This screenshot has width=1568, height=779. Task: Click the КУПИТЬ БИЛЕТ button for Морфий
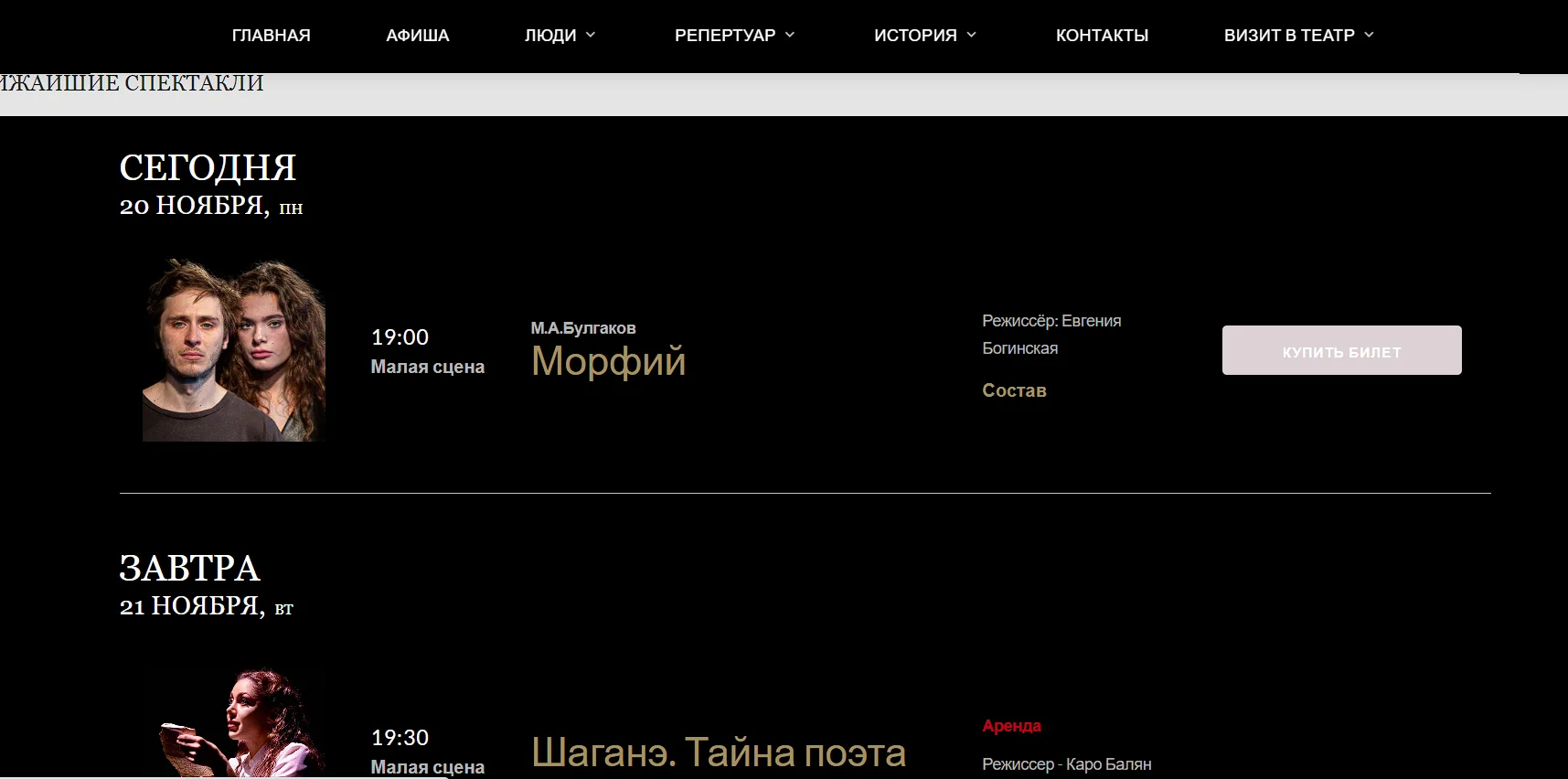[1341, 350]
